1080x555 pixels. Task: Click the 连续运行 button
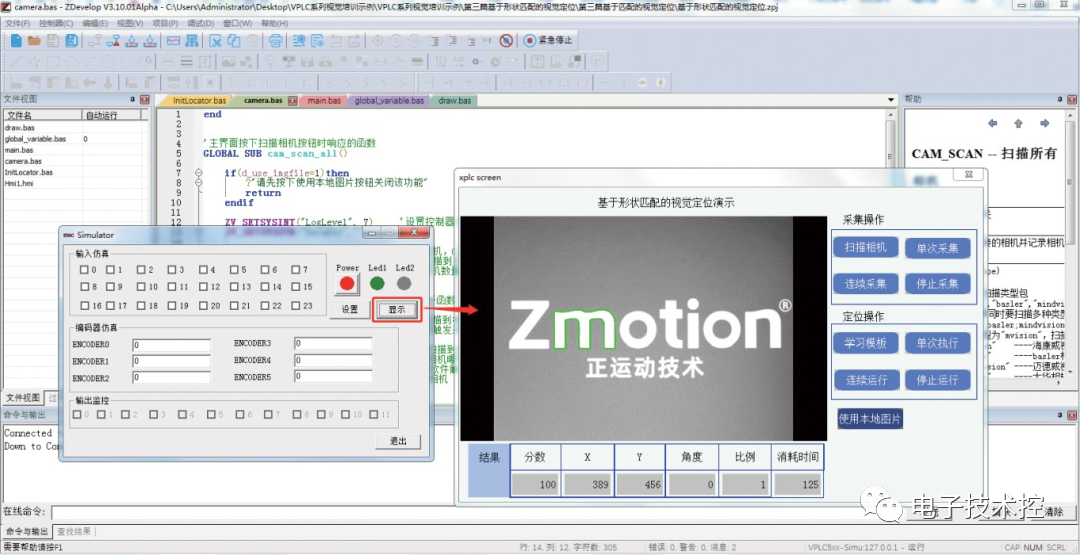tap(866, 379)
